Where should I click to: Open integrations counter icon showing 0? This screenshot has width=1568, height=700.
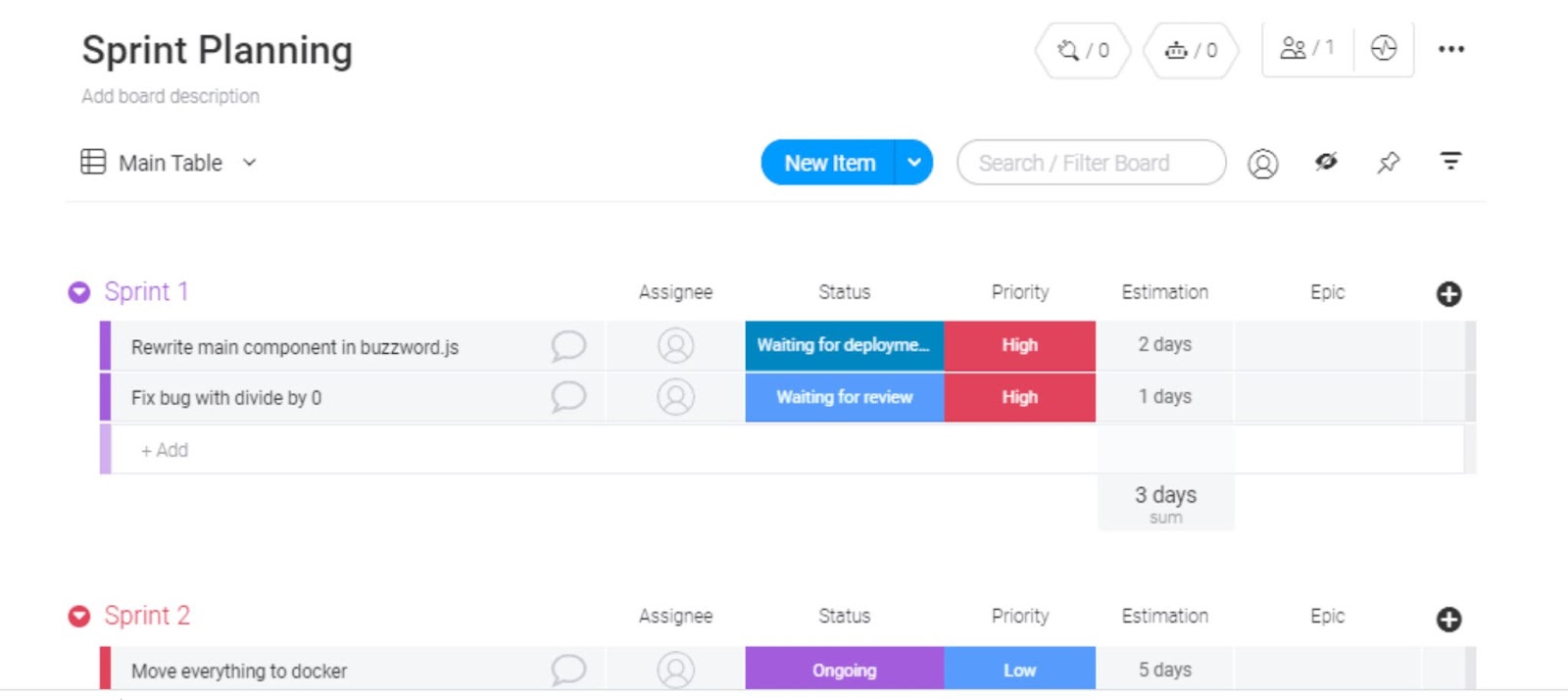(x=1083, y=50)
